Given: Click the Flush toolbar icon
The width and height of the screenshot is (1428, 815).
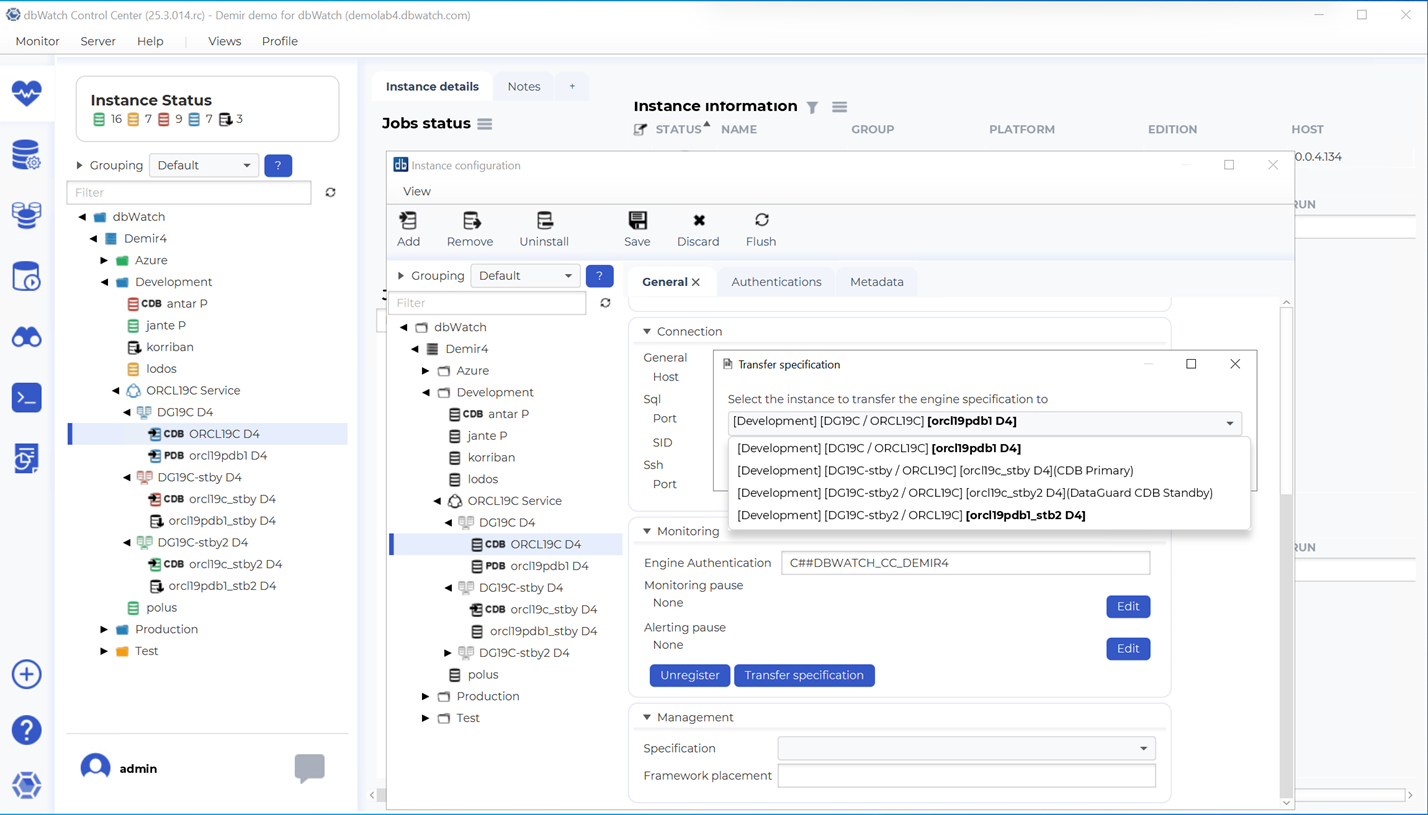Looking at the screenshot, I should [761, 221].
